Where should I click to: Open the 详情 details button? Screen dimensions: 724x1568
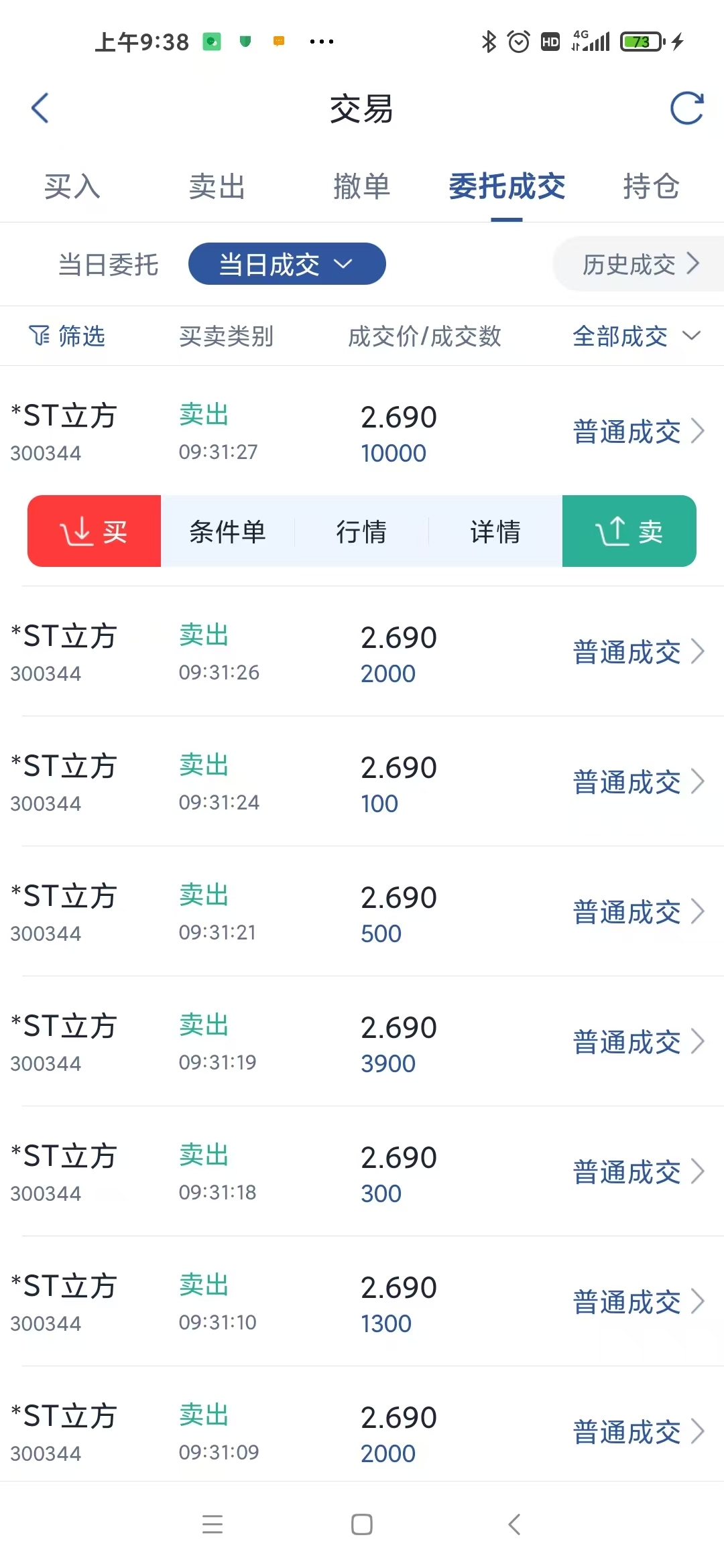tap(495, 531)
